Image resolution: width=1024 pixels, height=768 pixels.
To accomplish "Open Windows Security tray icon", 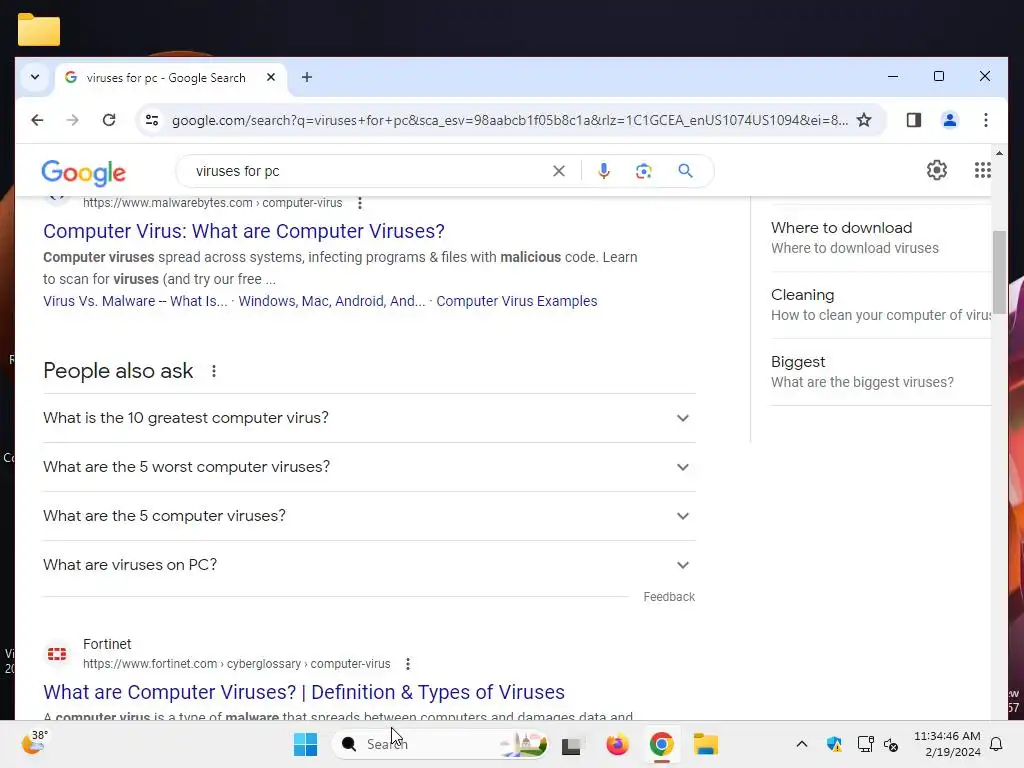I will [x=834, y=744].
